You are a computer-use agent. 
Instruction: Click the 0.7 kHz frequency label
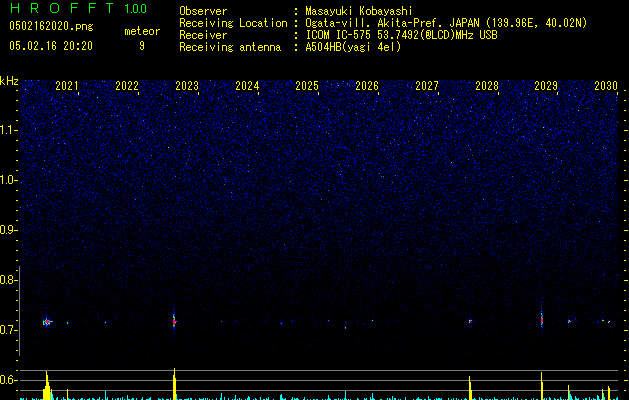pos(8,330)
